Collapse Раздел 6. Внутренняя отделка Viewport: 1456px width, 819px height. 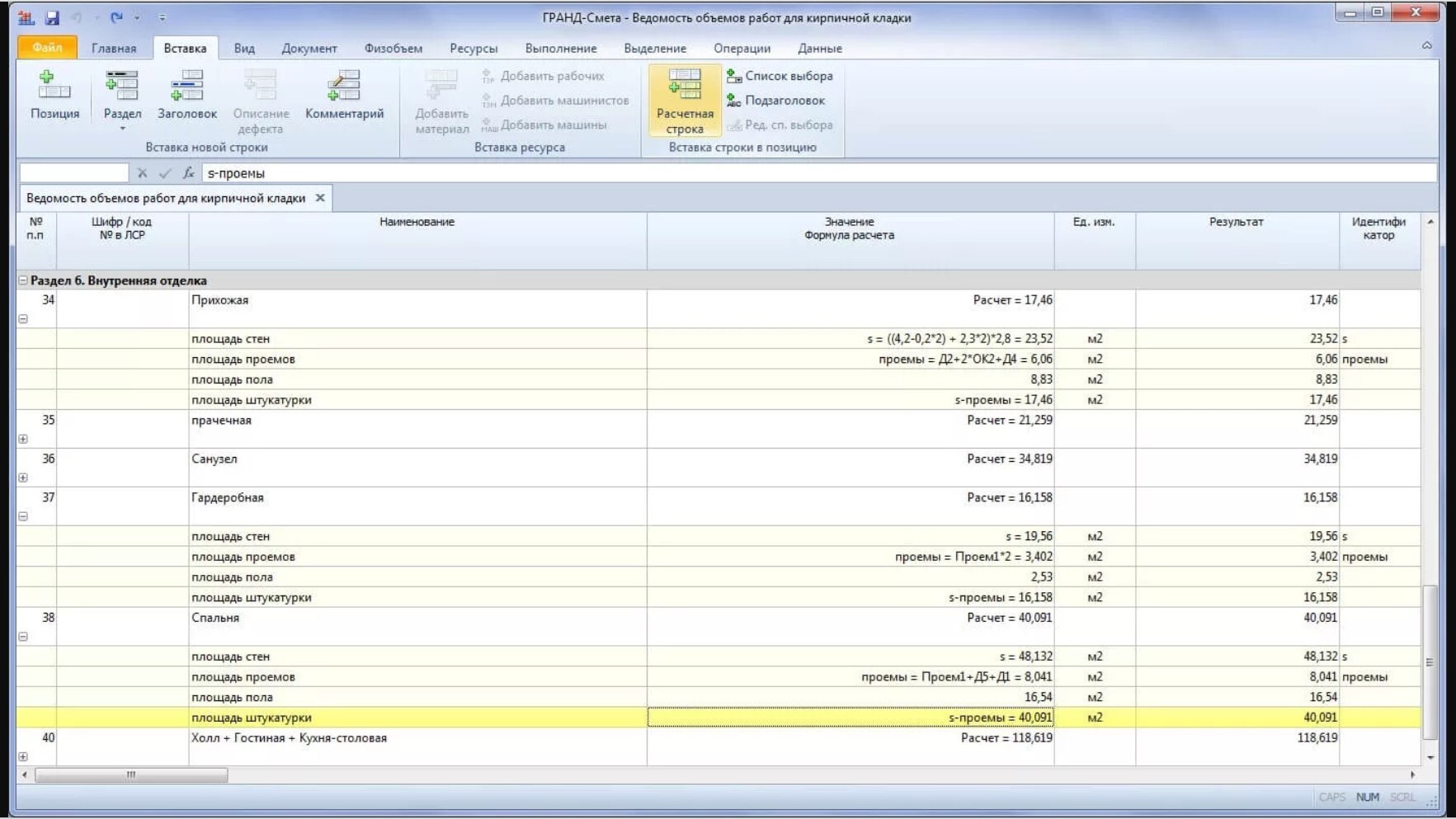tap(23, 280)
